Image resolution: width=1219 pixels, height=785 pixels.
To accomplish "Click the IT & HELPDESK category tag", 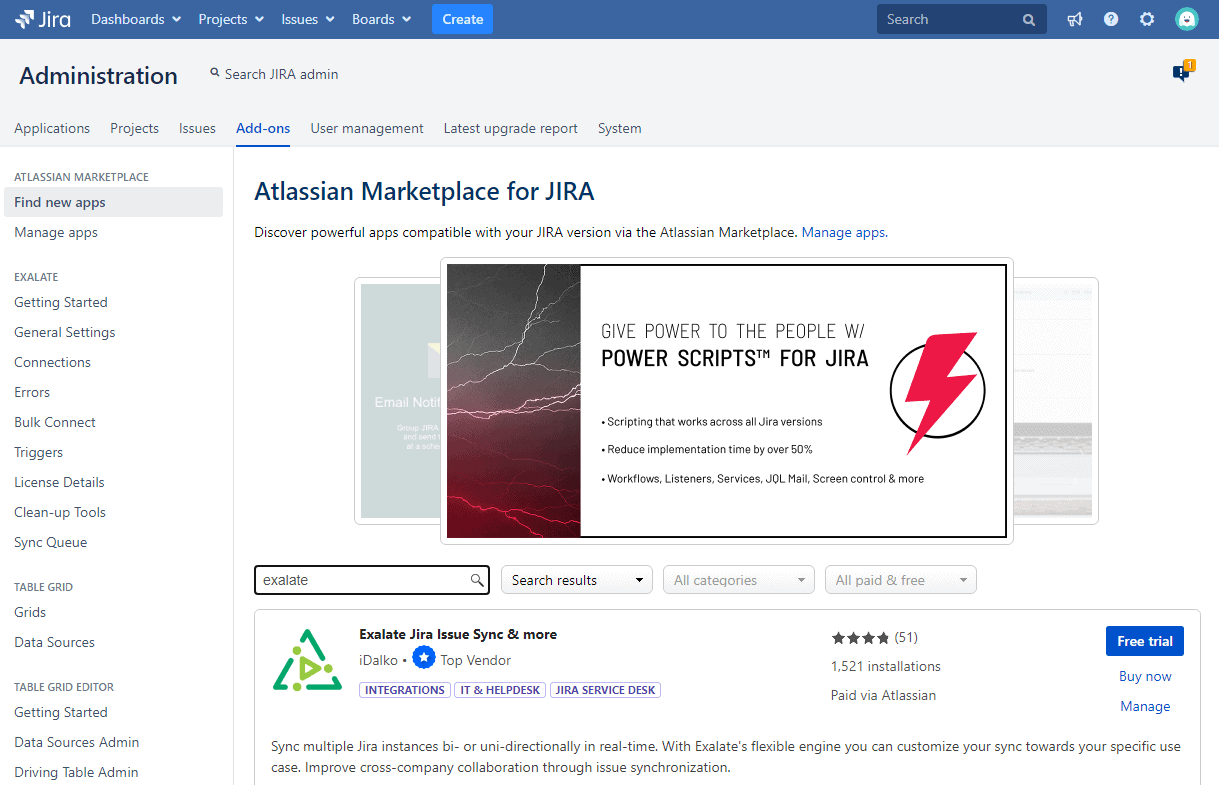I will (500, 690).
